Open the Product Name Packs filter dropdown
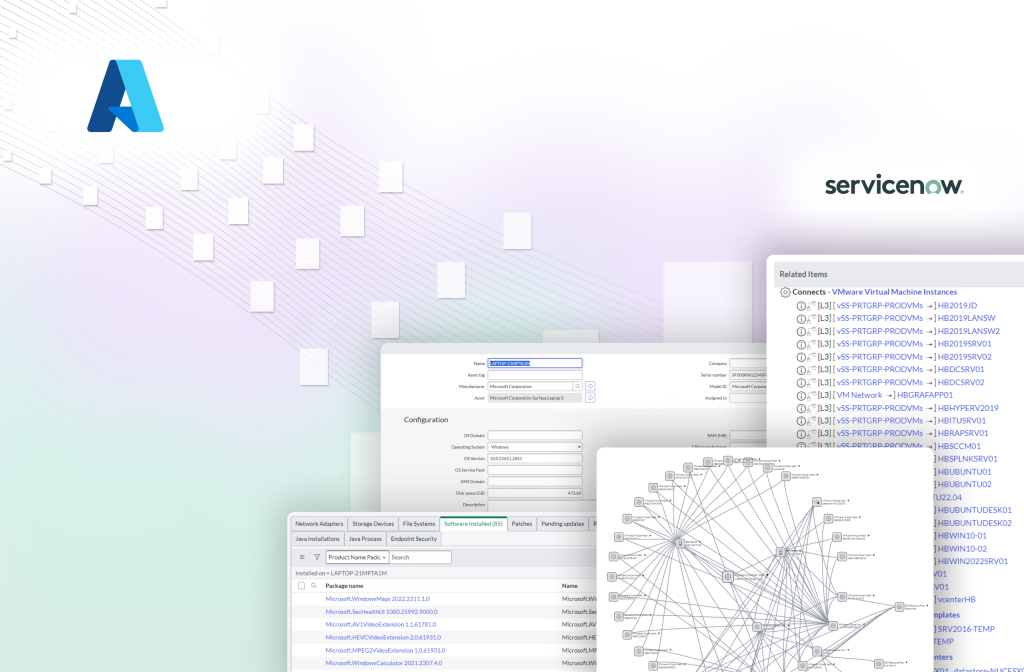Image resolution: width=1024 pixels, height=672 pixels. [x=358, y=557]
